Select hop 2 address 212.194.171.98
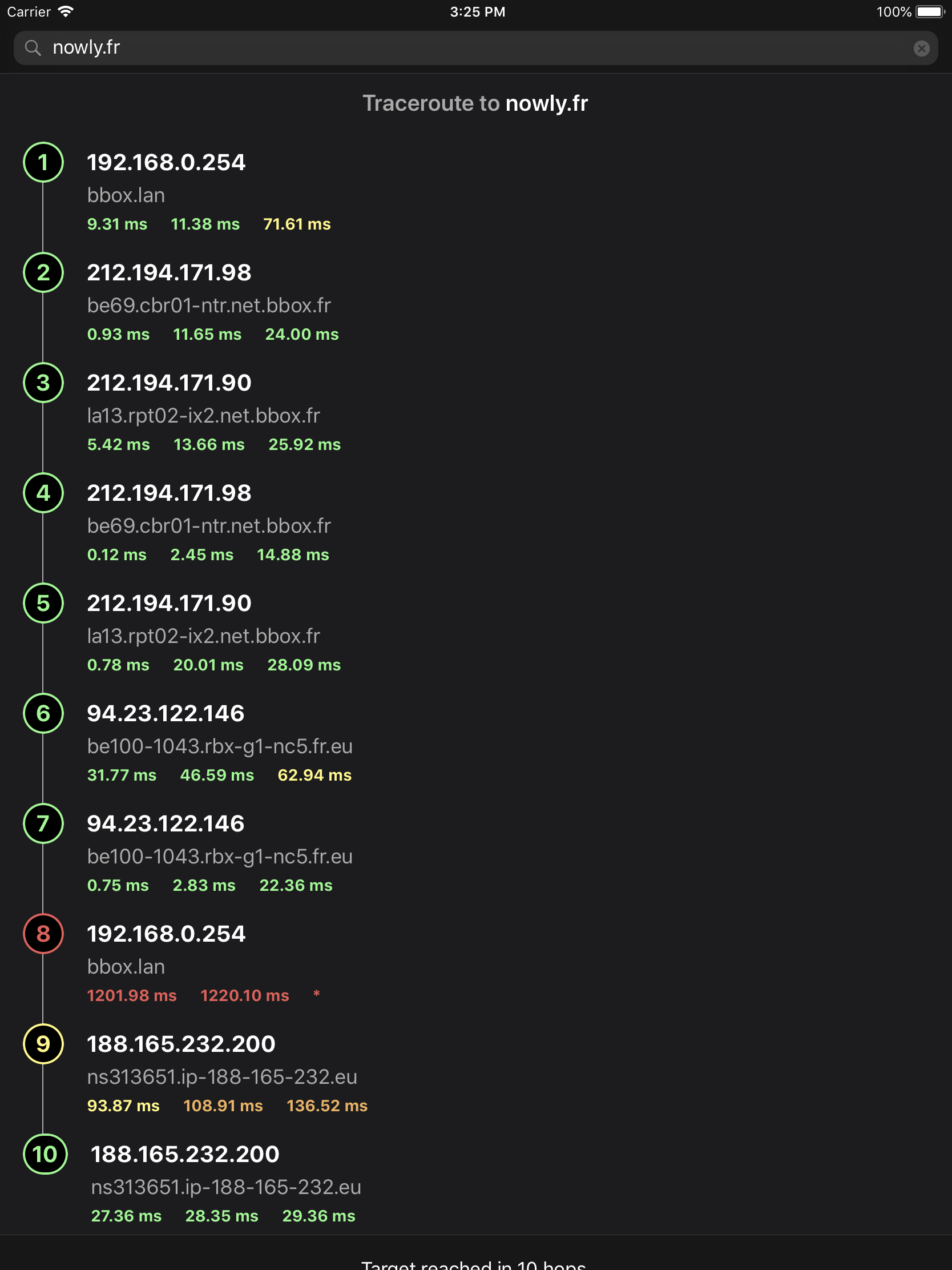This screenshot has height=1270, width=952. coord(170,274)
